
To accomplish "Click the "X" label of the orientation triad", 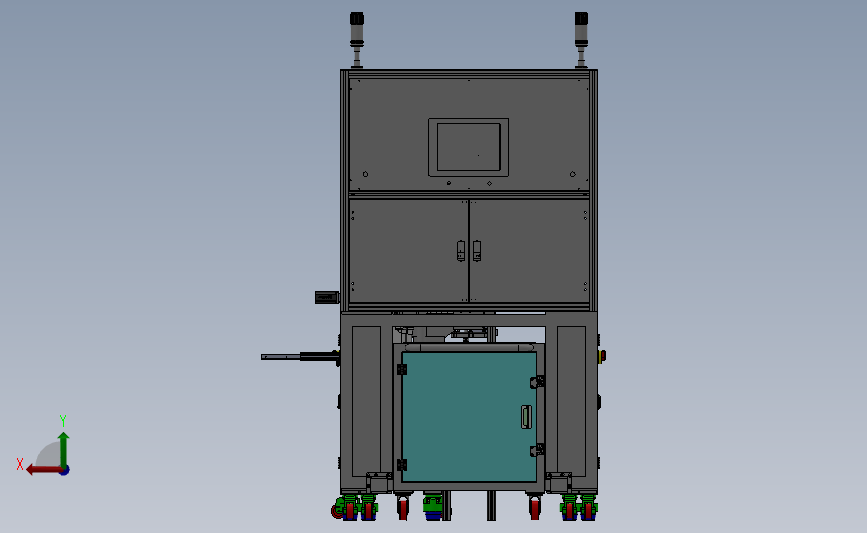I will 20,464.
